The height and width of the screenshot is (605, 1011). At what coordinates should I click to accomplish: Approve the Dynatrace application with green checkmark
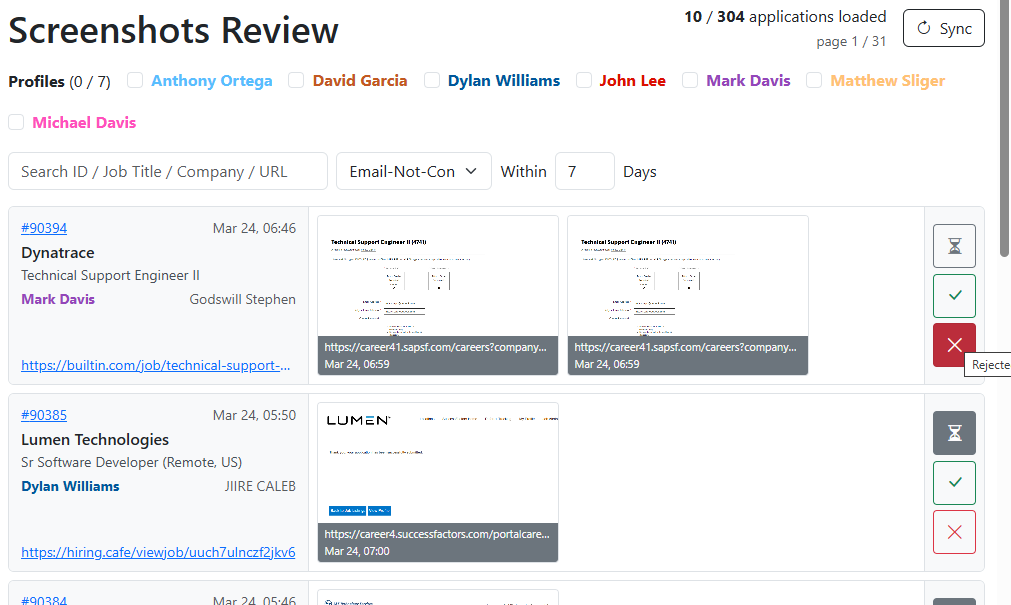954,295
